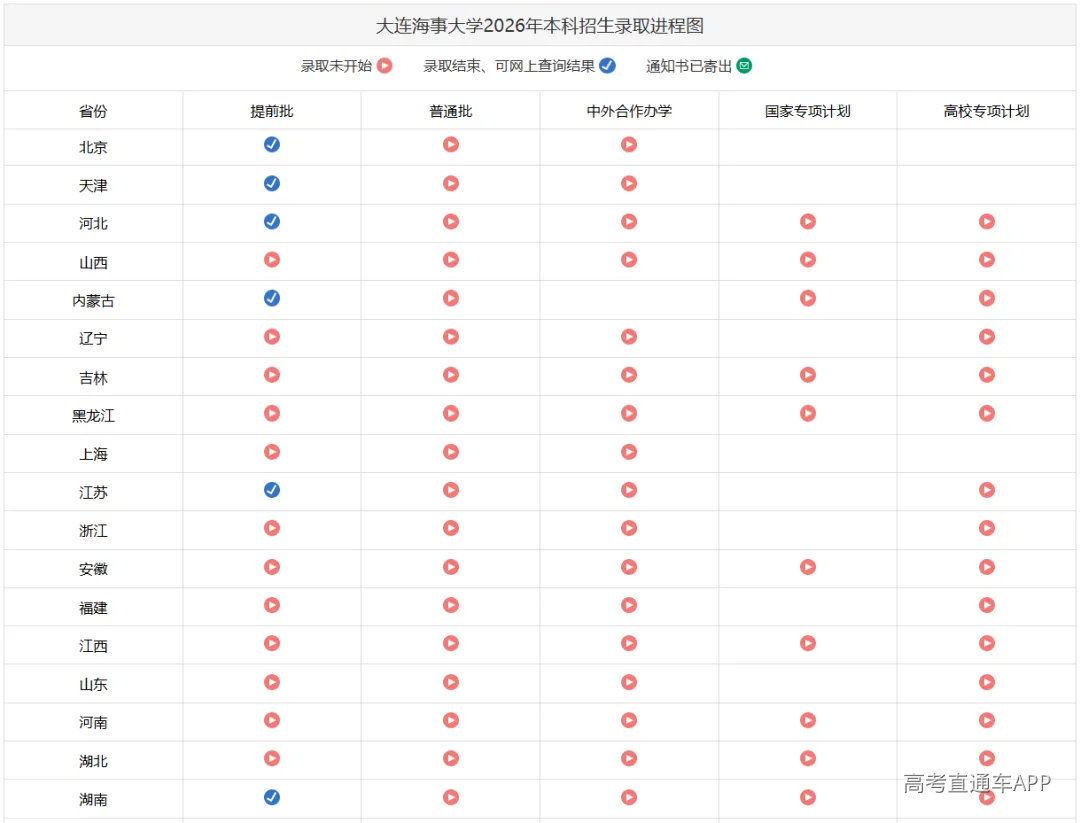
Task: Click the red legend icon beside 录取未开始
Action: pos(385,65)
